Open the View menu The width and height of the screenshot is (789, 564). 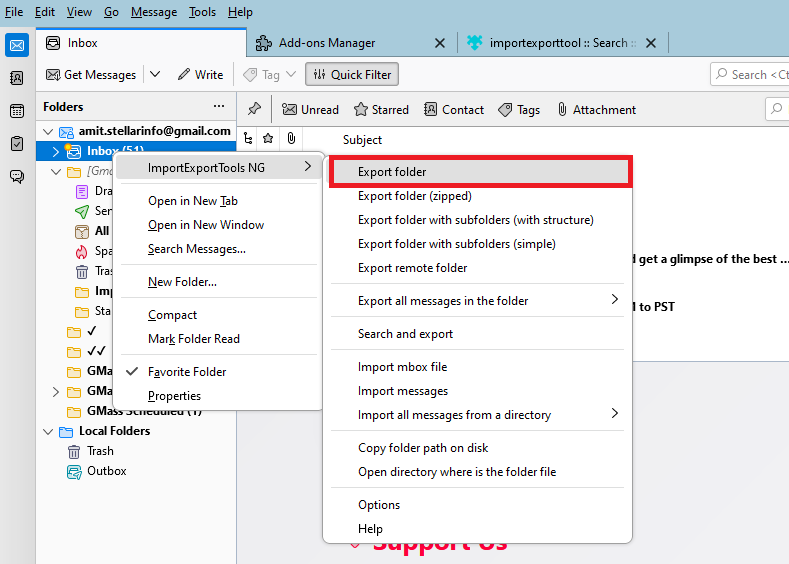click(80, 12)
